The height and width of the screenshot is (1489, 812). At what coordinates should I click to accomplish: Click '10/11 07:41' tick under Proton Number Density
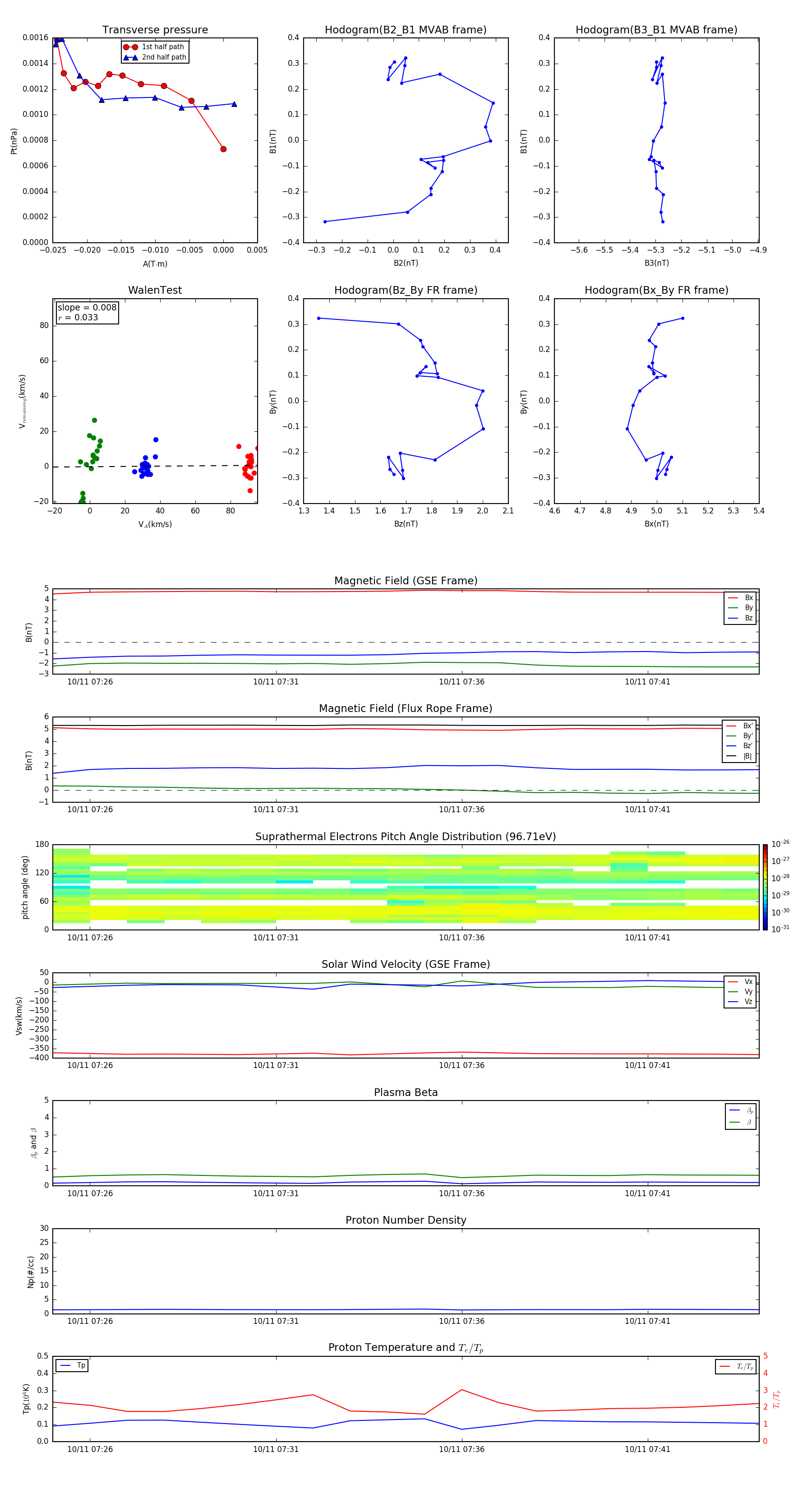647,1321
